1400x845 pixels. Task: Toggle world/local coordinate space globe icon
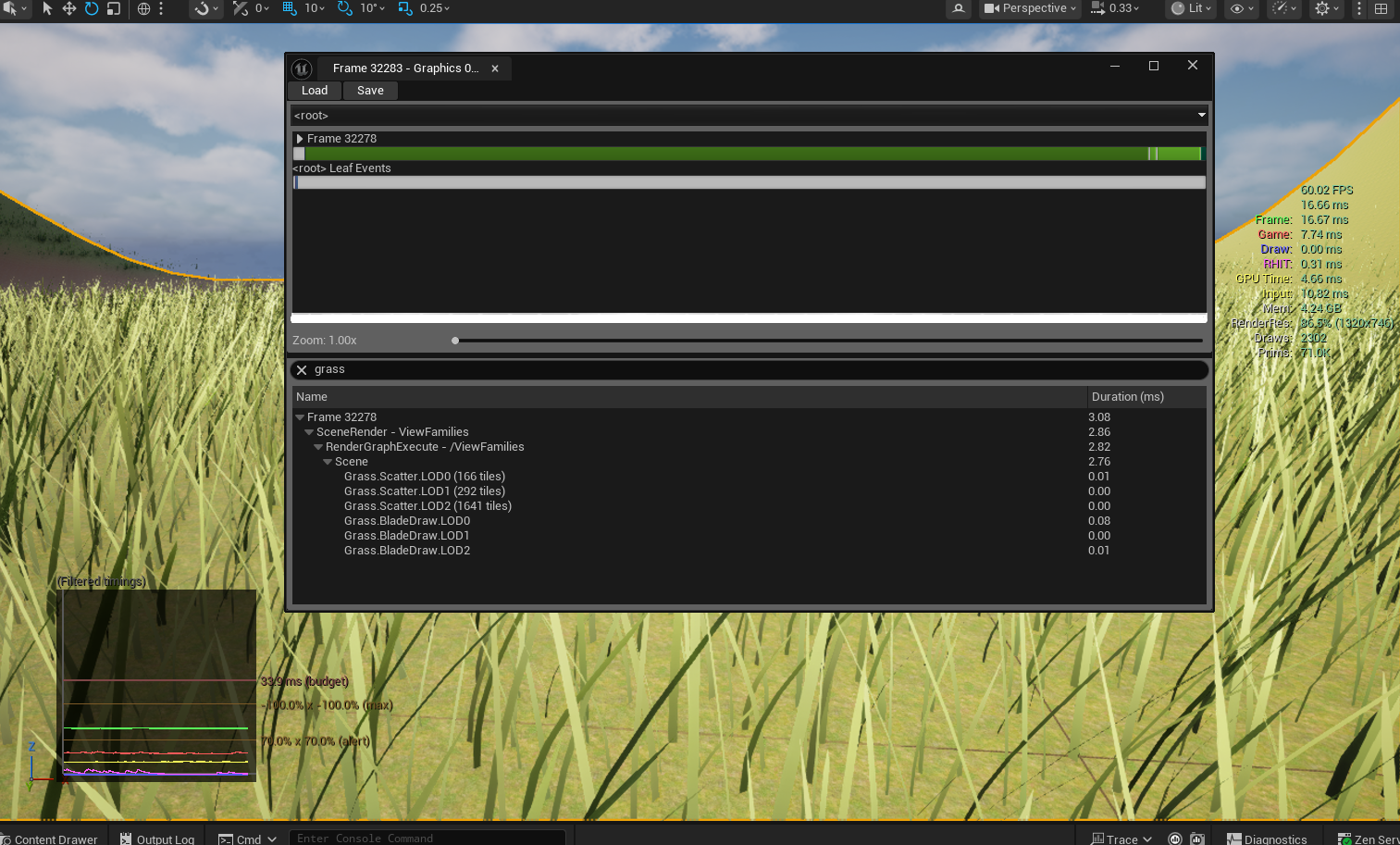(x=143, y=8)
